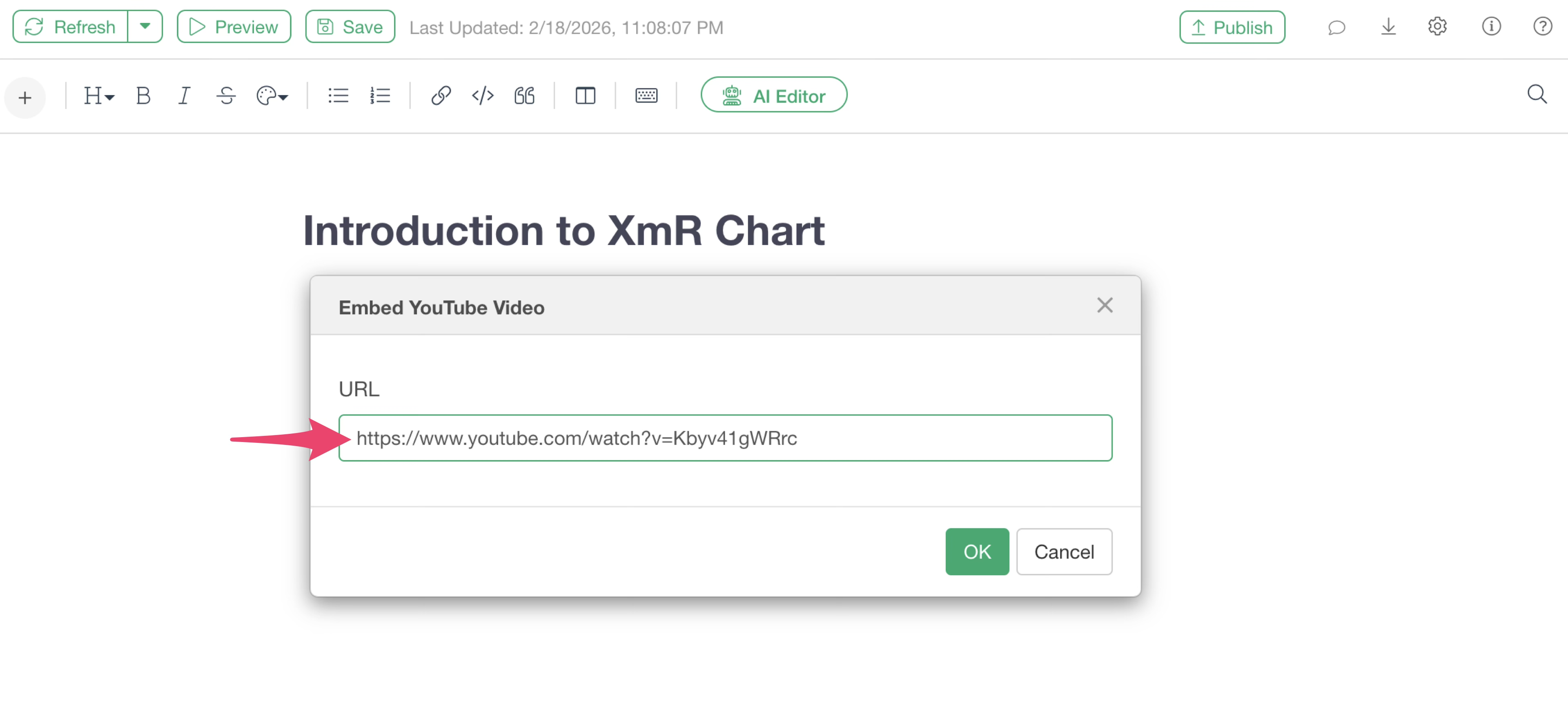Insert a numbered list
Viewport: 1568px width, 719px height.
coord(380,96)
